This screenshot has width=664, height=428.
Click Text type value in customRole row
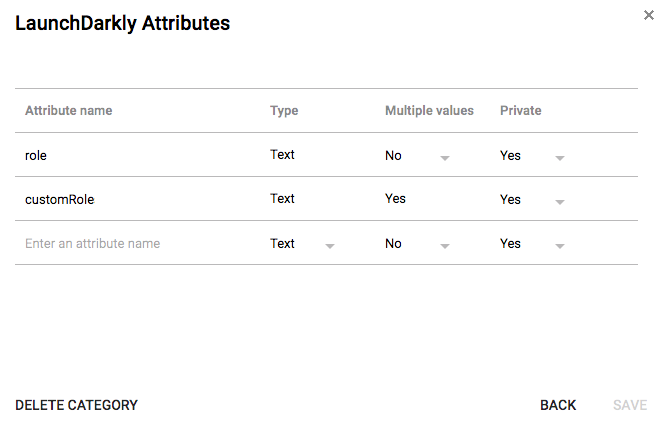[282, 199]
